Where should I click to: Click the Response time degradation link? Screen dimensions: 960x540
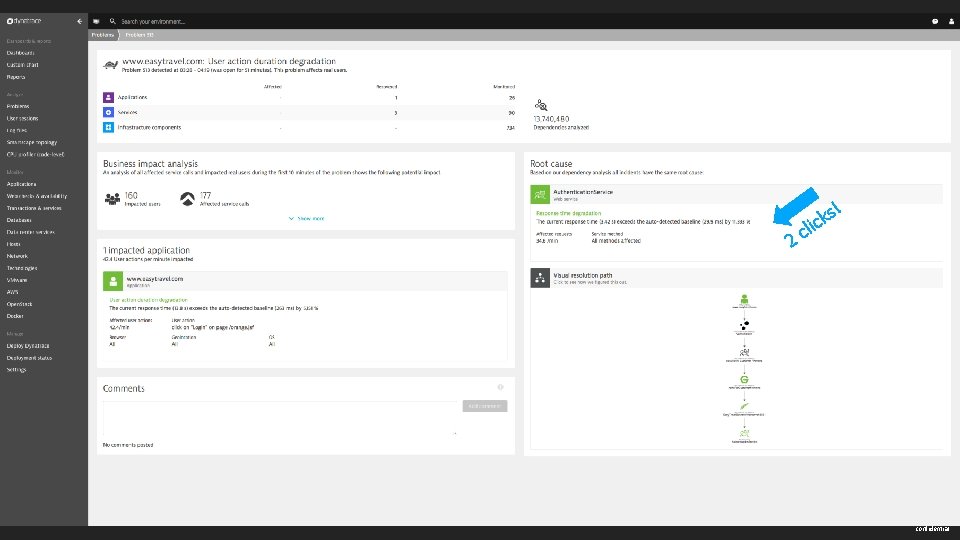(569, 213)
